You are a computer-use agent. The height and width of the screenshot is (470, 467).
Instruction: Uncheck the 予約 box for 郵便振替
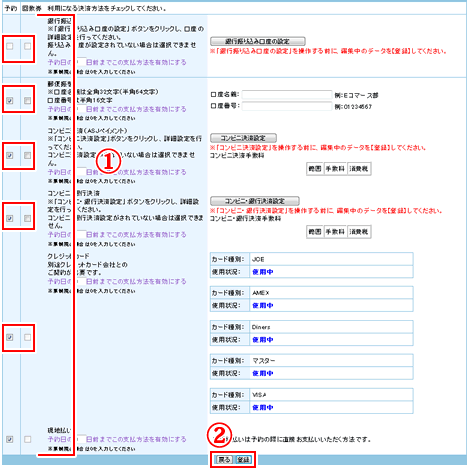pos(10,100)
